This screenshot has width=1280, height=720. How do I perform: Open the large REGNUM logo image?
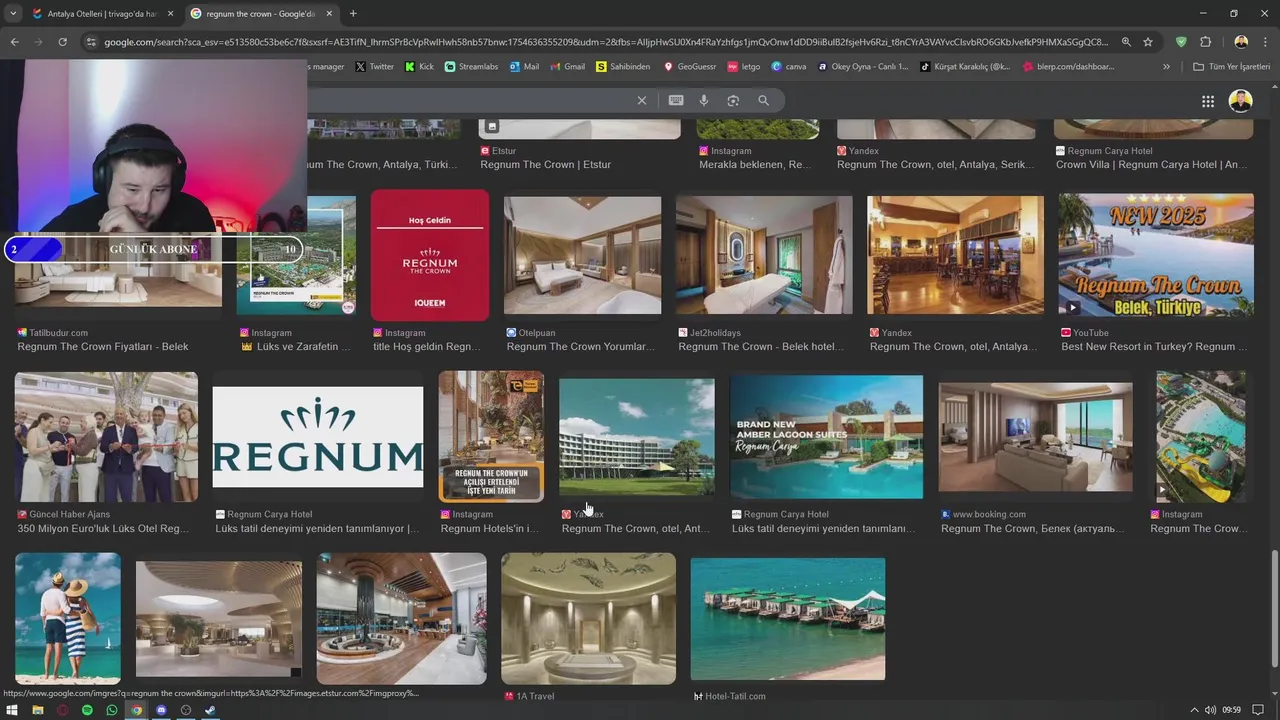pos(318,437)
